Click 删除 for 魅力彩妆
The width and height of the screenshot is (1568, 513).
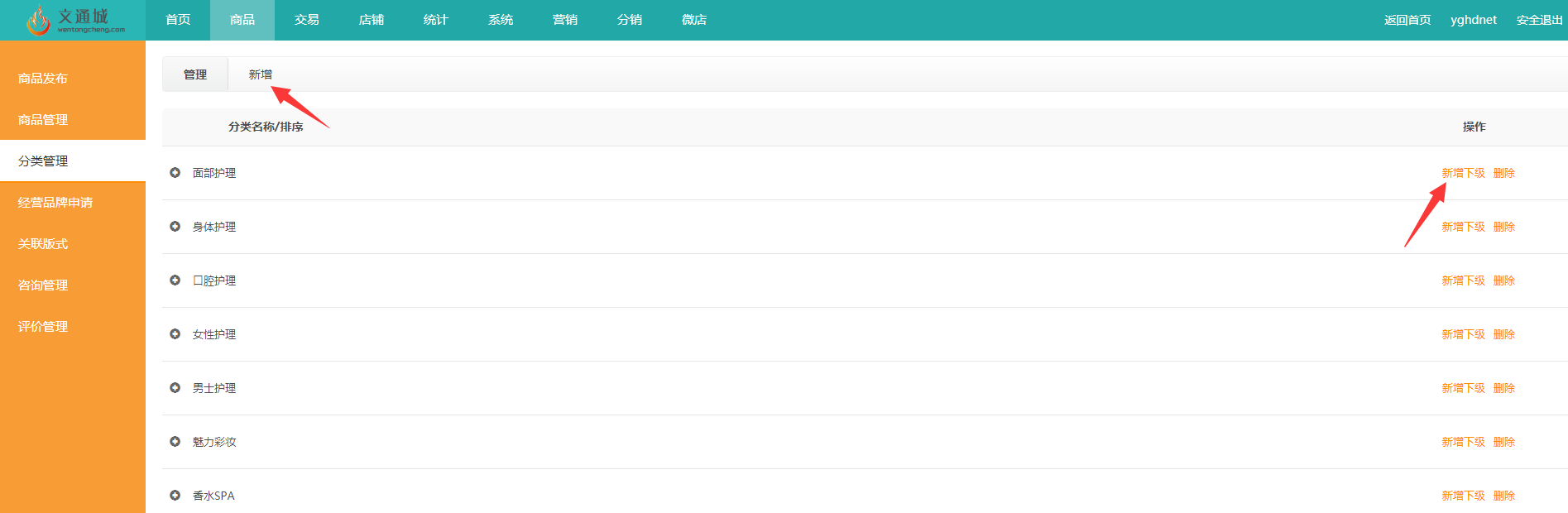[x=1504, y=442]
